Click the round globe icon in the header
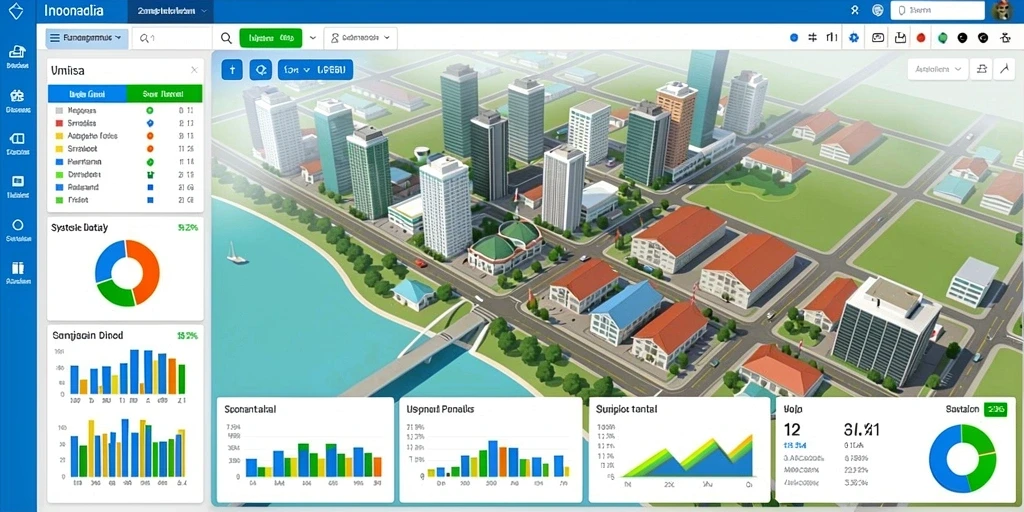Image resolution: width=1024 pixels, height=512 pixels. click(x=877, y=10)
